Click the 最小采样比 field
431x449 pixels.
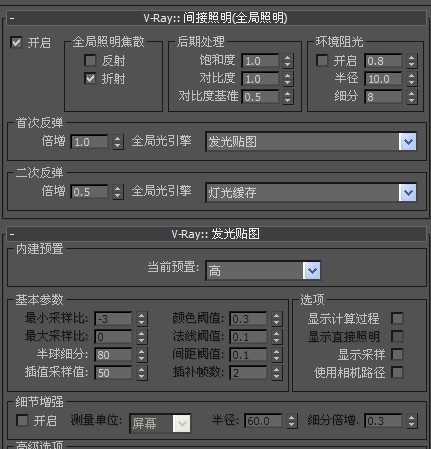[x=113, y=319]
